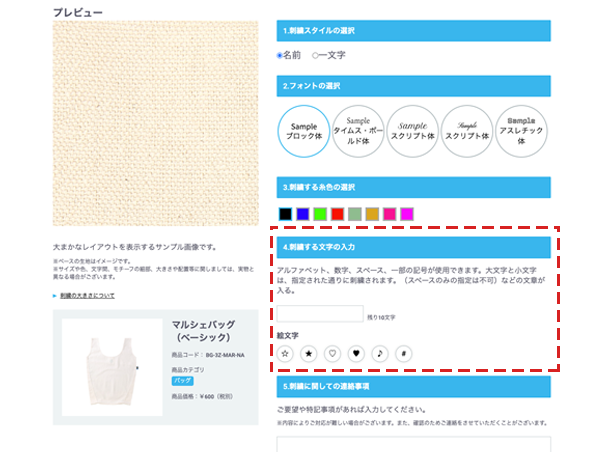Insert the outlined heart emoji
Image resolution: width=600 pixels, height=452 pixels.
pos(332,353)
